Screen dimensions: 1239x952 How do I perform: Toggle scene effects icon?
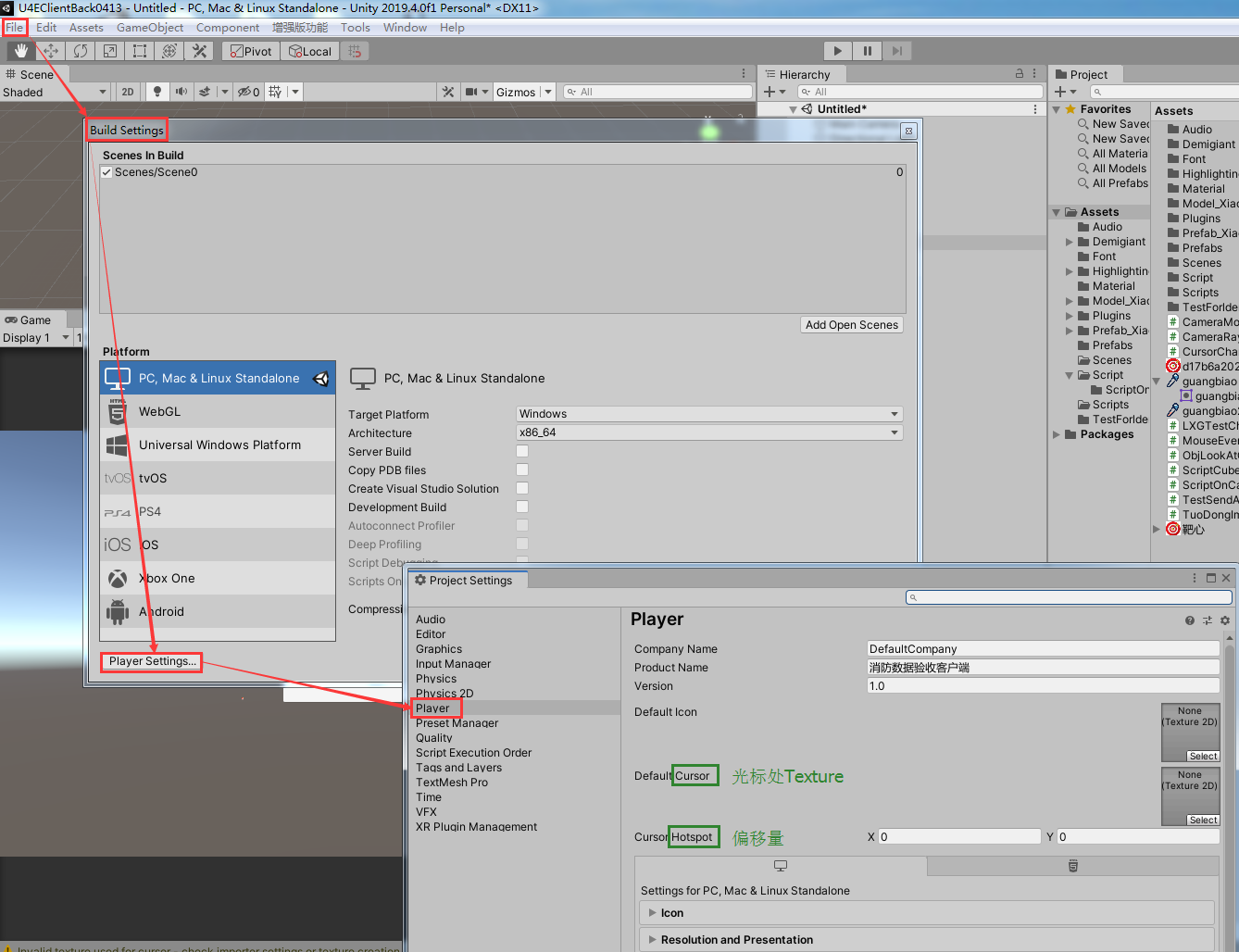[x=205, y=92]
